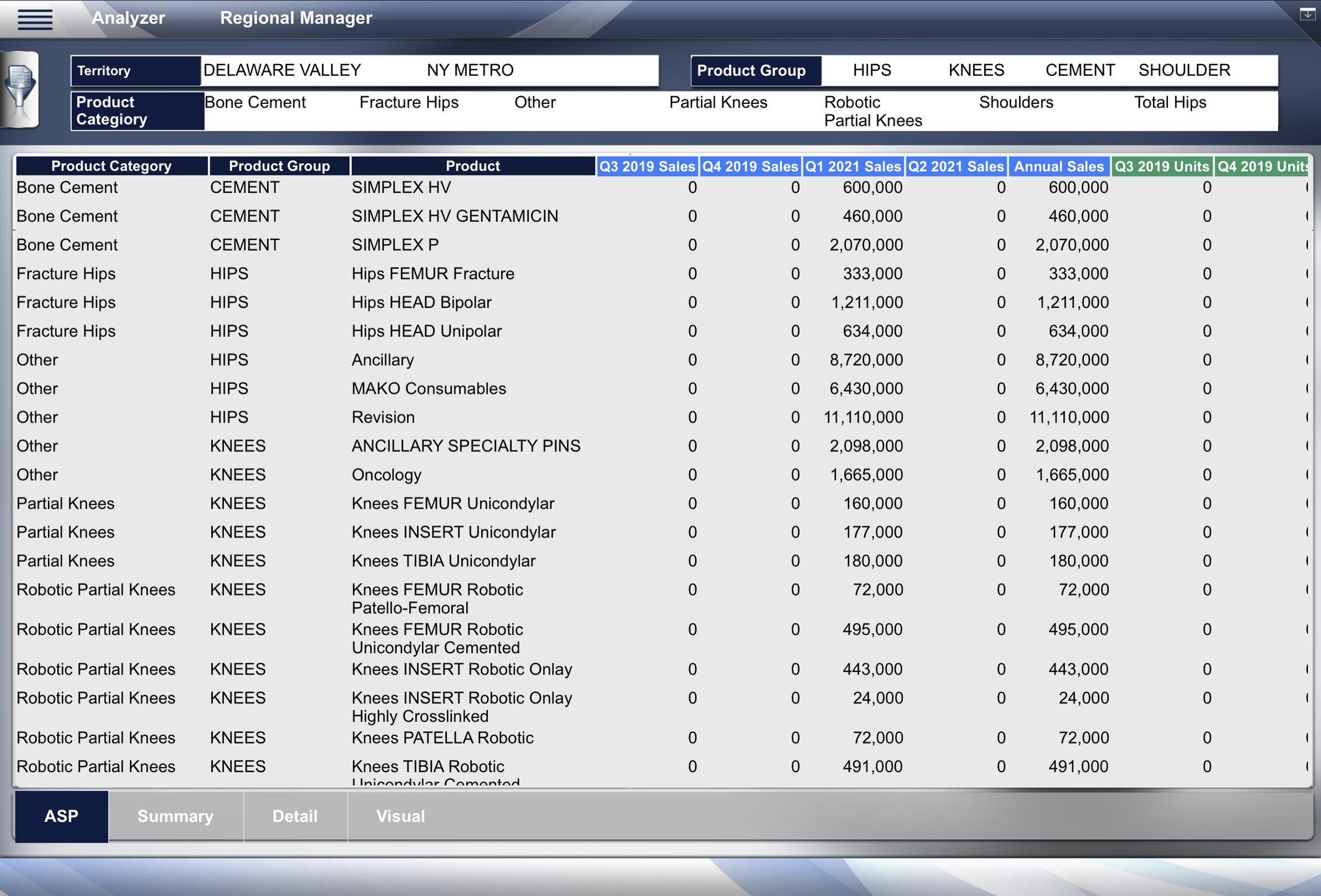Viewport: 1321px width, 896px height.
Task: Sort by the Q1 2021 Sales header
Action: [x=852, y=166]
